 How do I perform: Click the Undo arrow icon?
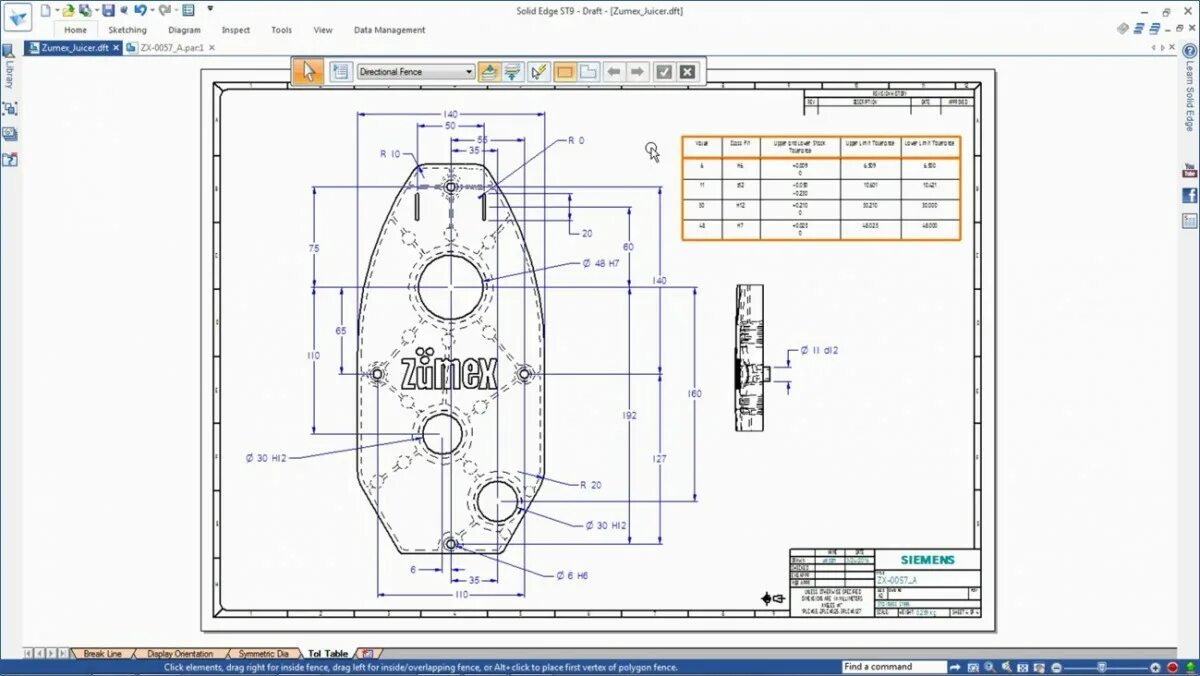tap(139, 10)
